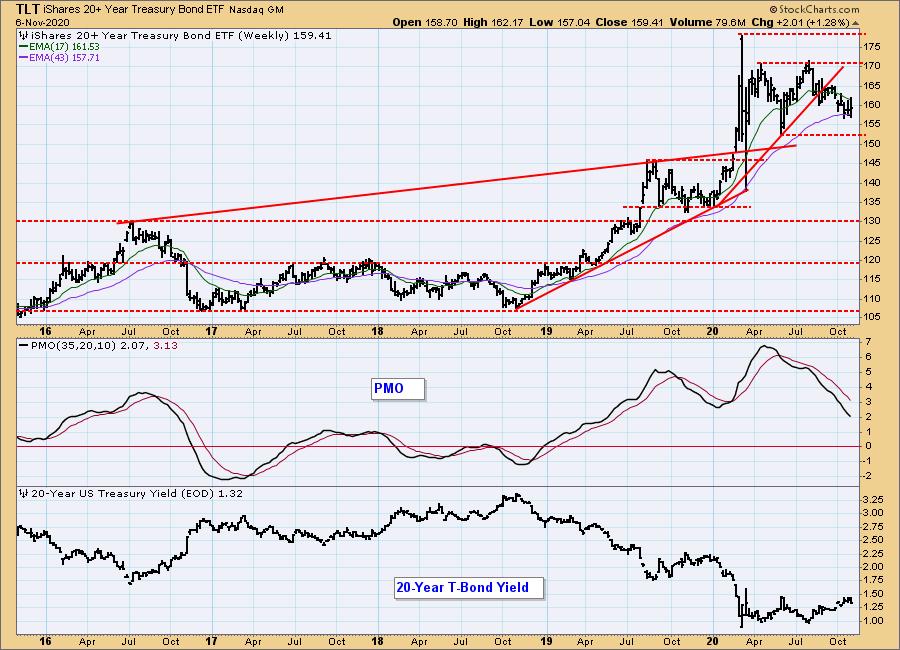Viewport: 900px width, 650px height.
Task: Click the 125 price axis label
Action: tap(872, 241)
